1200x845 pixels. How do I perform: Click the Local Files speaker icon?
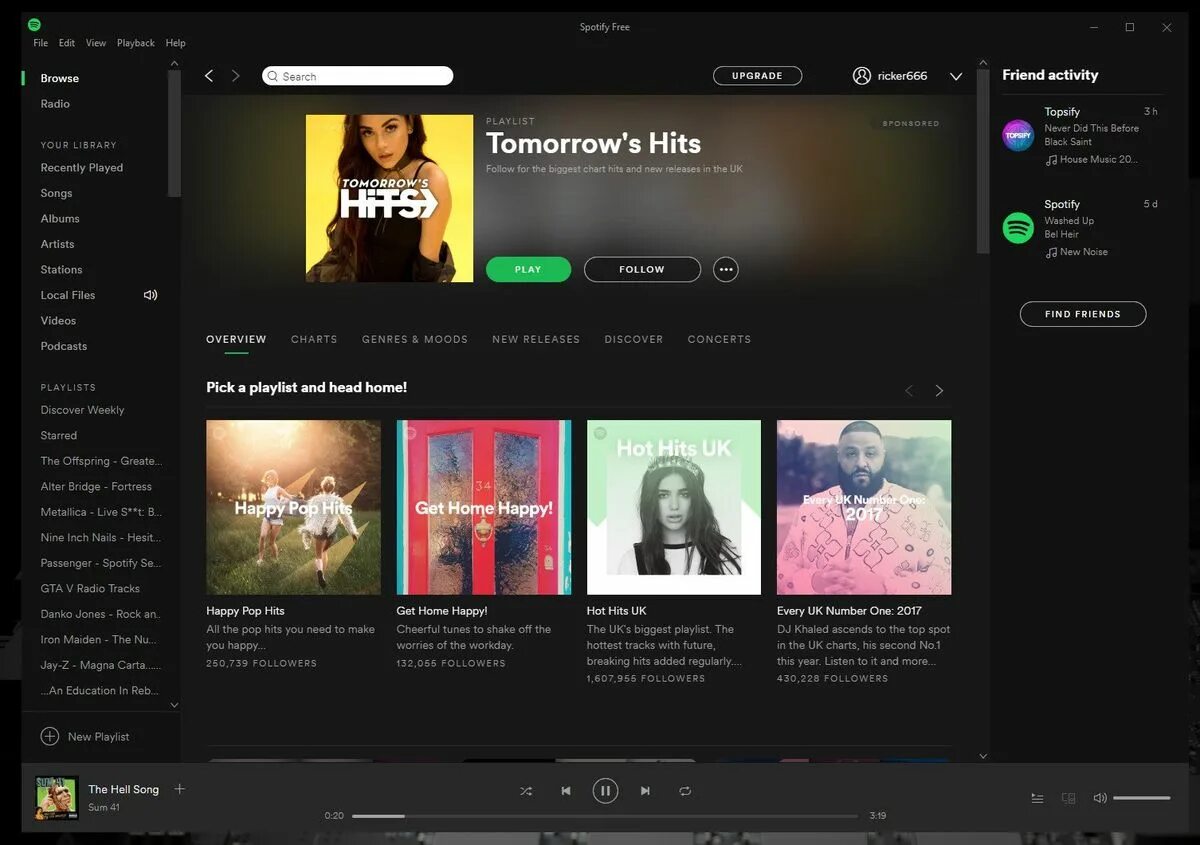(150, 295)
